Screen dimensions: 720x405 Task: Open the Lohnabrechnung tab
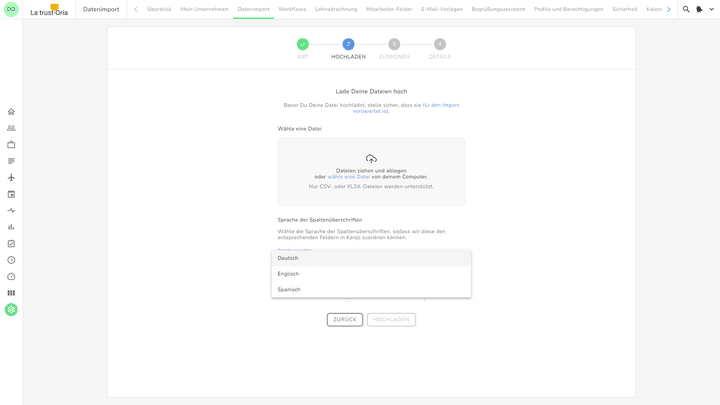[336, 9]
